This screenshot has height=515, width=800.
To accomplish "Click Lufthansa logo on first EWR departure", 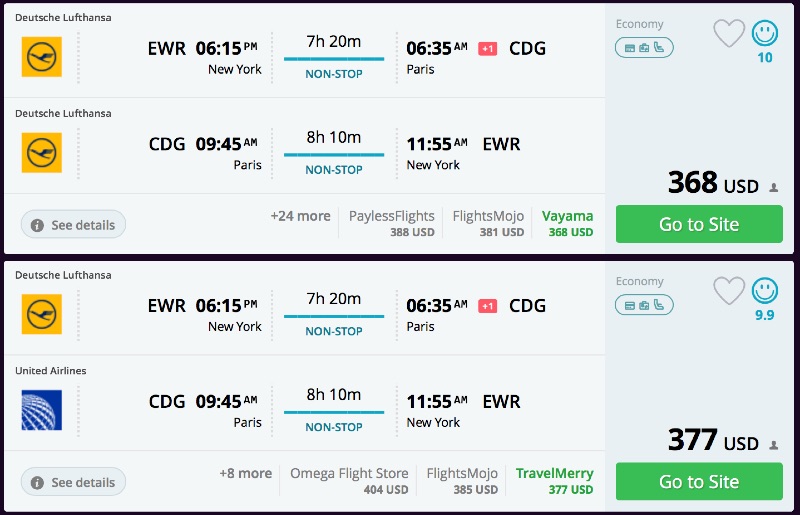I will click(x=41, y=57).
